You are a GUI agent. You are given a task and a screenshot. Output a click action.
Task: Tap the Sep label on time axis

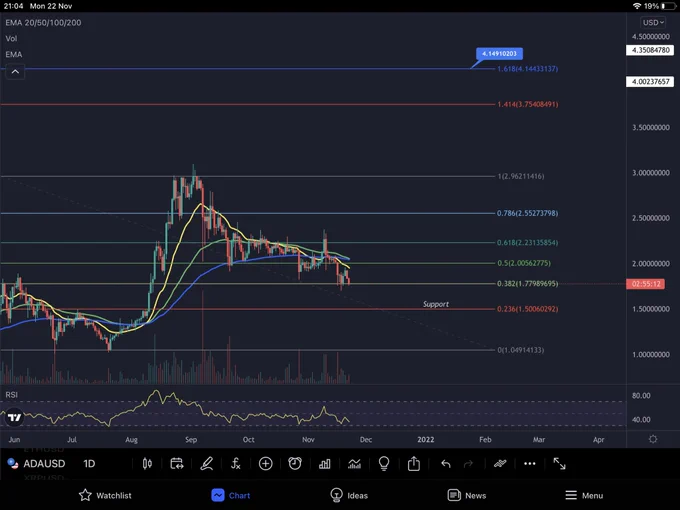191,439
